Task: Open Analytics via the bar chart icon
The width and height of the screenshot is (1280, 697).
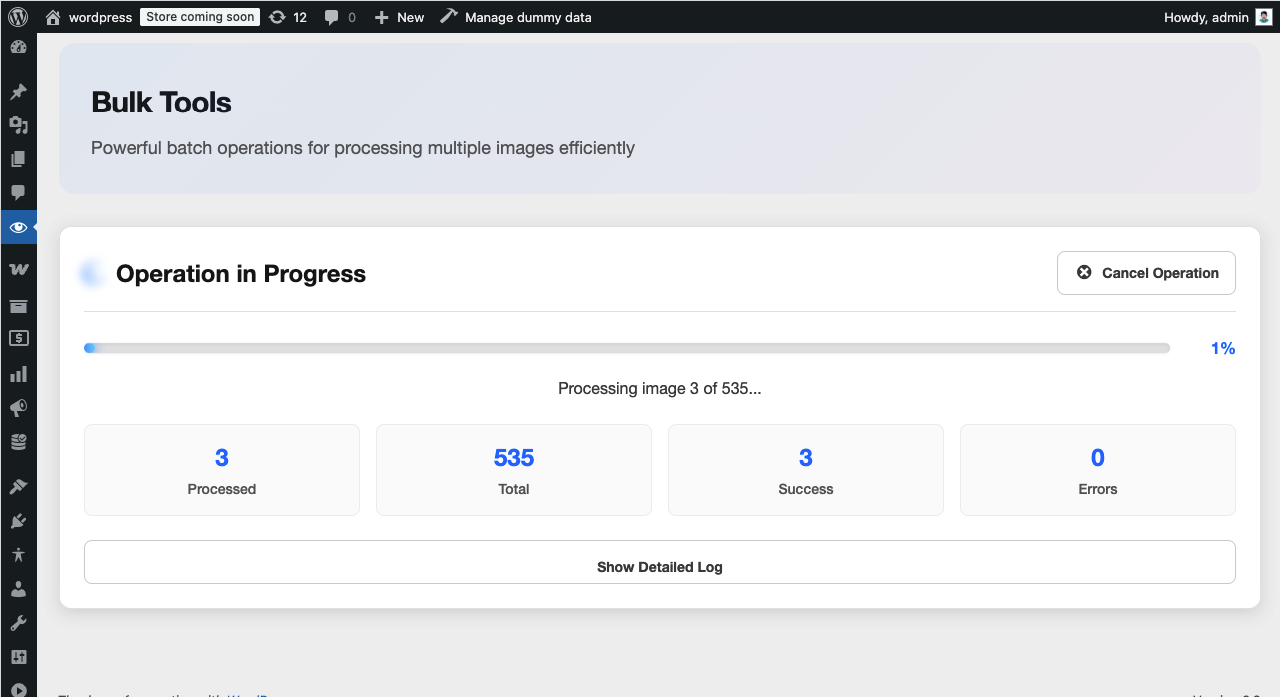Action: tap(18, 373)
